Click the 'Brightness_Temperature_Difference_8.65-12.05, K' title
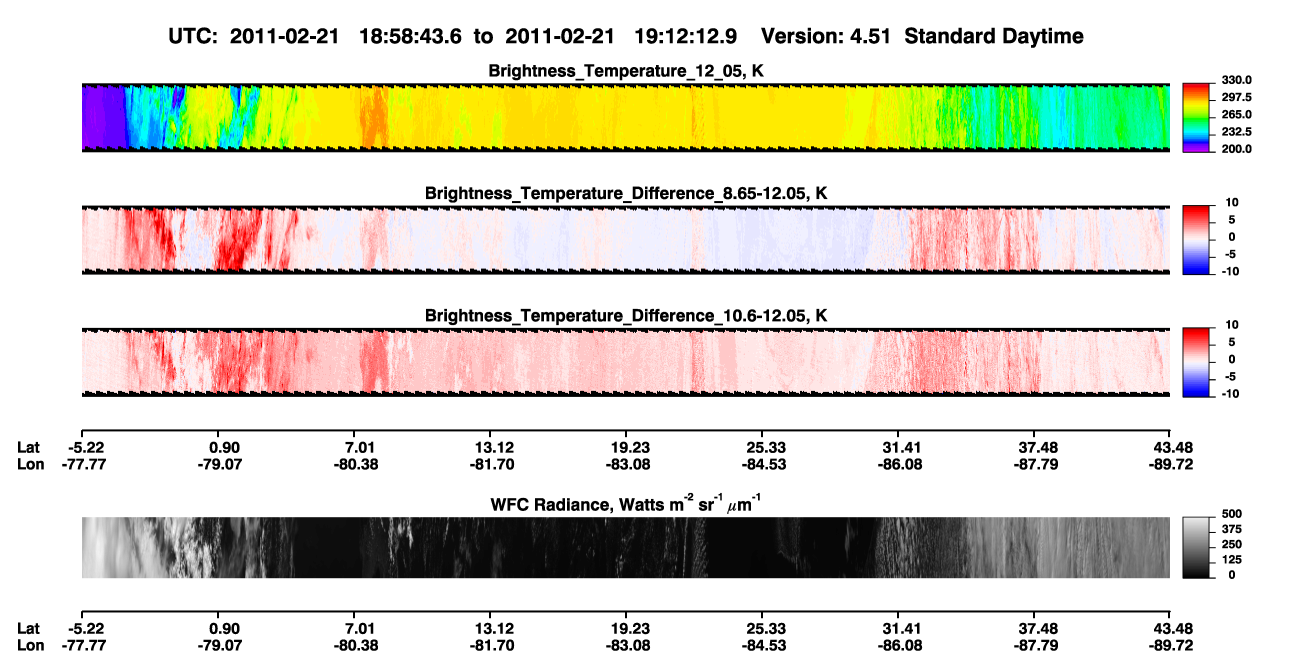The height and width of the screenshot is (667, 1300). pyautogui.click(x=626, y=193)
